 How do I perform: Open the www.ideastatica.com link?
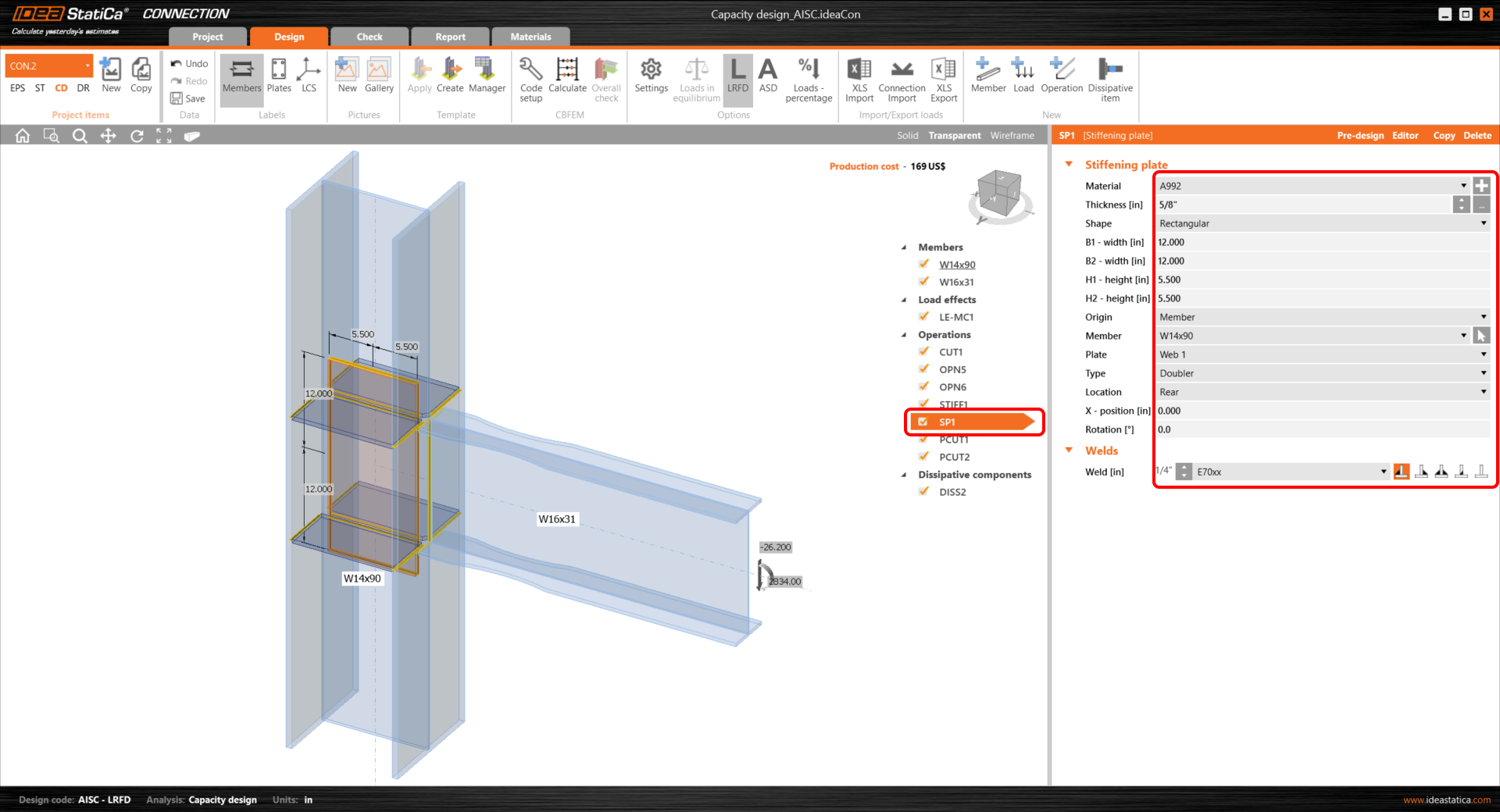coord(1446,800)
